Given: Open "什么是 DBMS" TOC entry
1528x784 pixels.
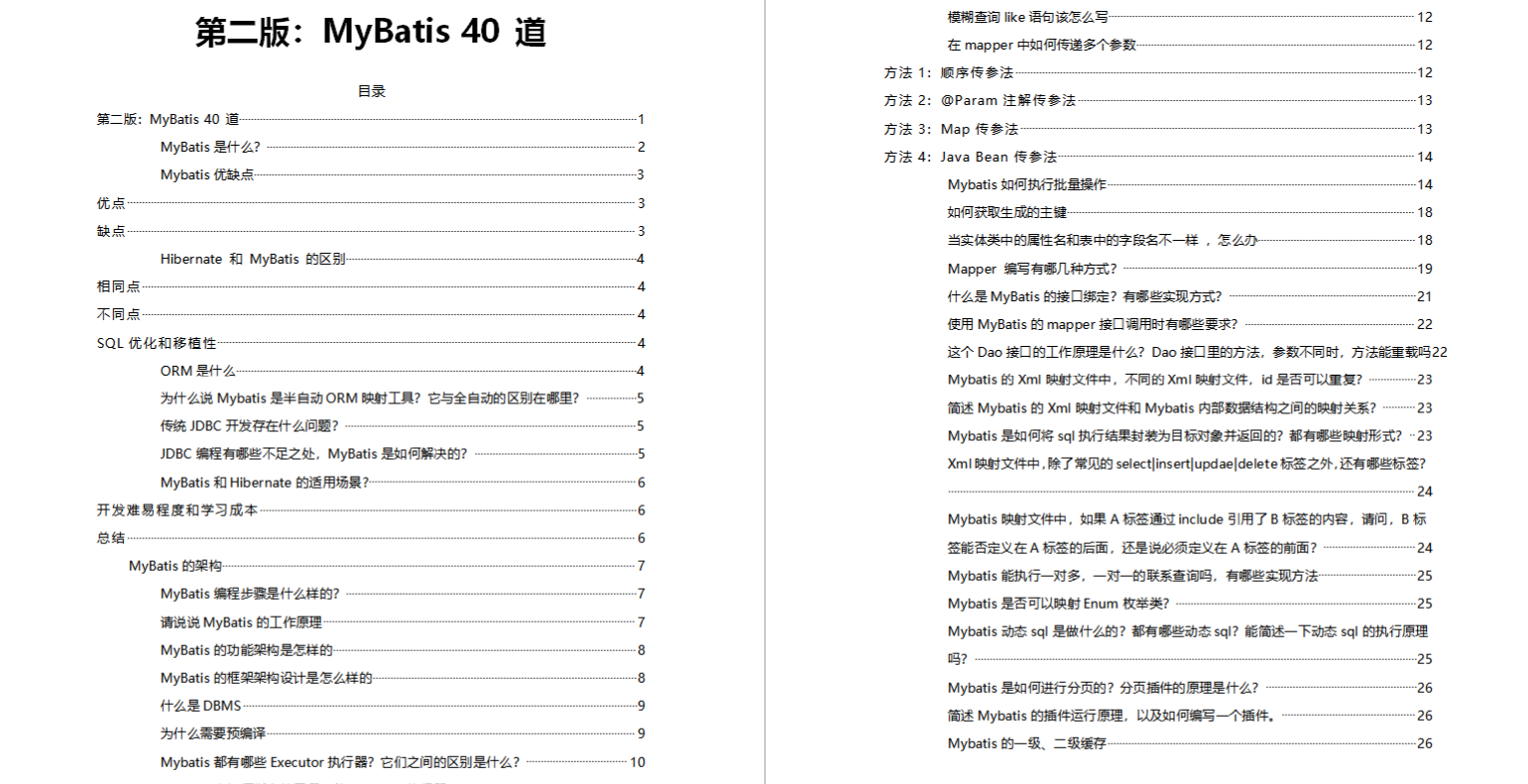Looking at the screenshot, I should pyautogui.click(x=204, y=706).
